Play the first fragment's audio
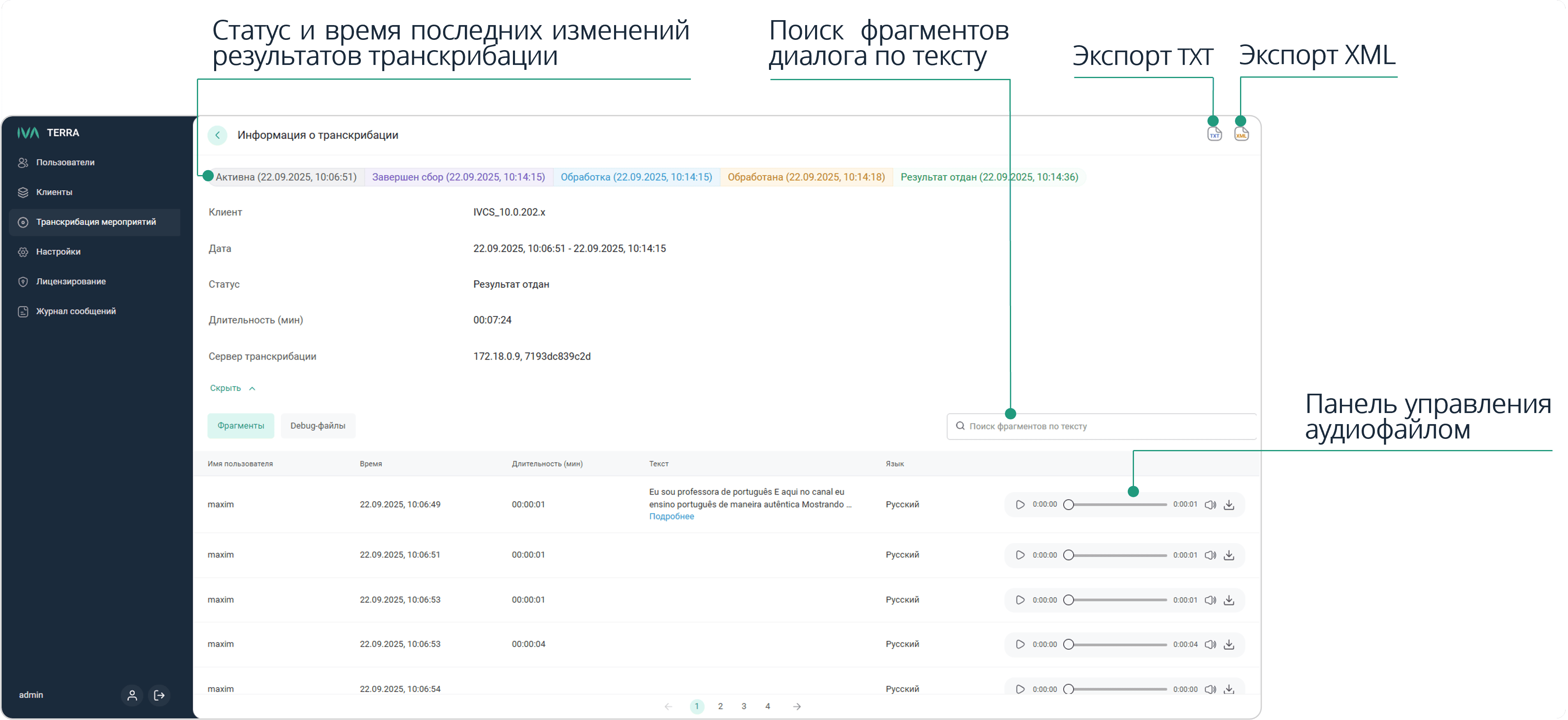This screenshot has width=1568, height=720. pyautogui.click(x=1020, y=505)
